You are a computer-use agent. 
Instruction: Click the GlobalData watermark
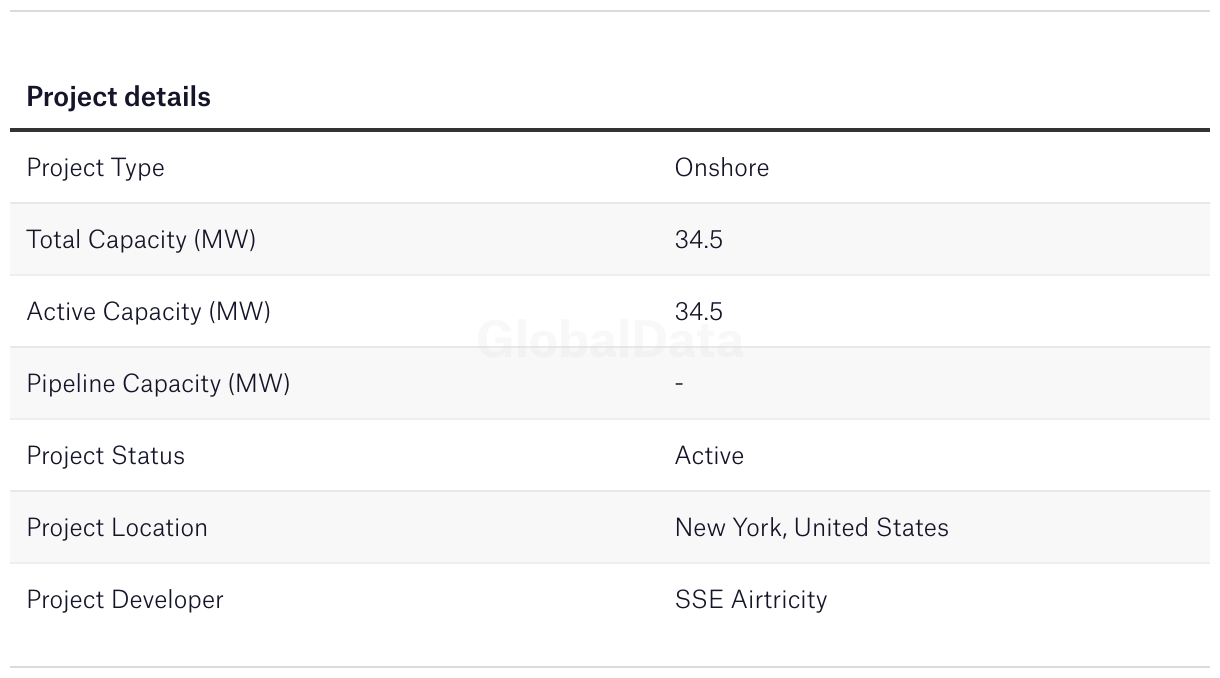(x=610, y=341)
